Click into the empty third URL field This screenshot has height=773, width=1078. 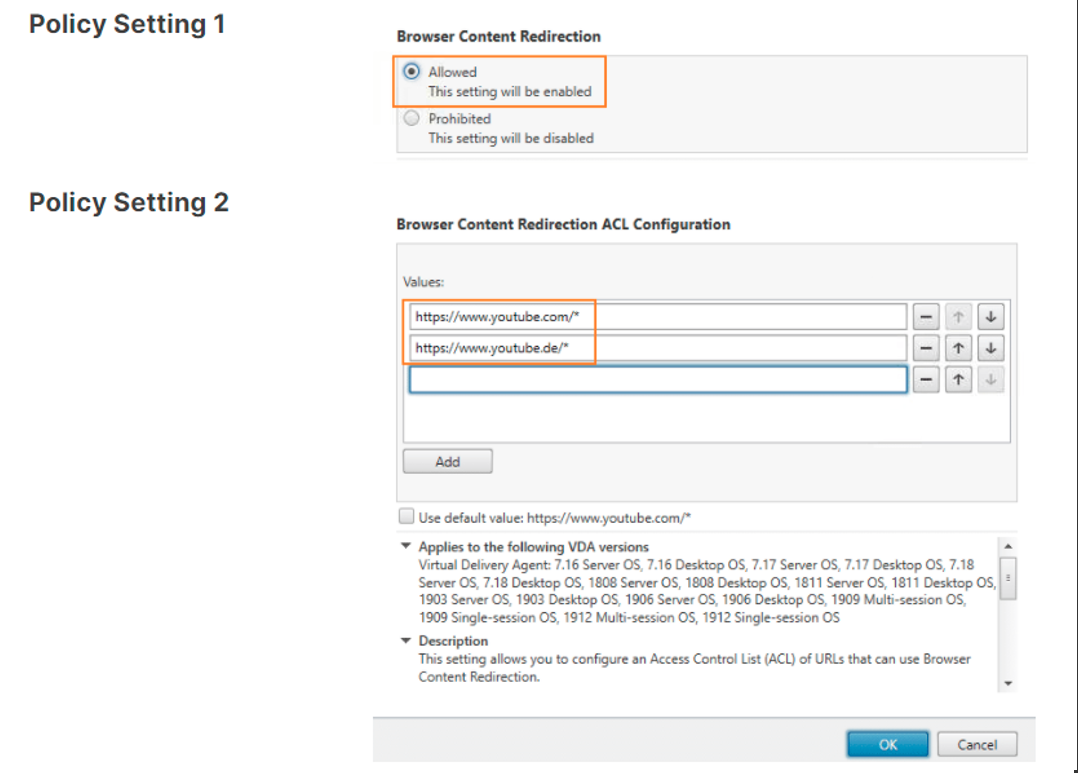pyautogui.click(x=657, y=380)
